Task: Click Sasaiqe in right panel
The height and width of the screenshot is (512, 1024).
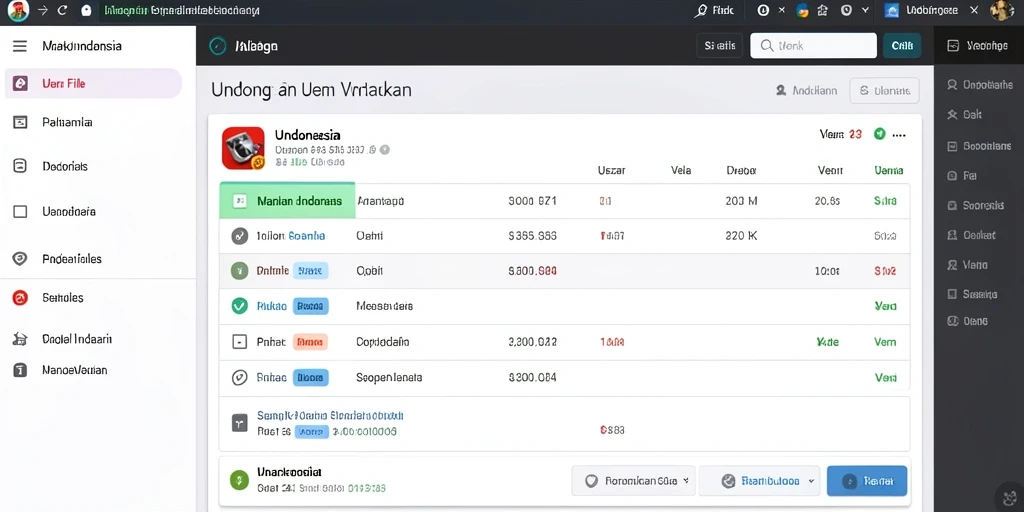Action: click(972, 295)
